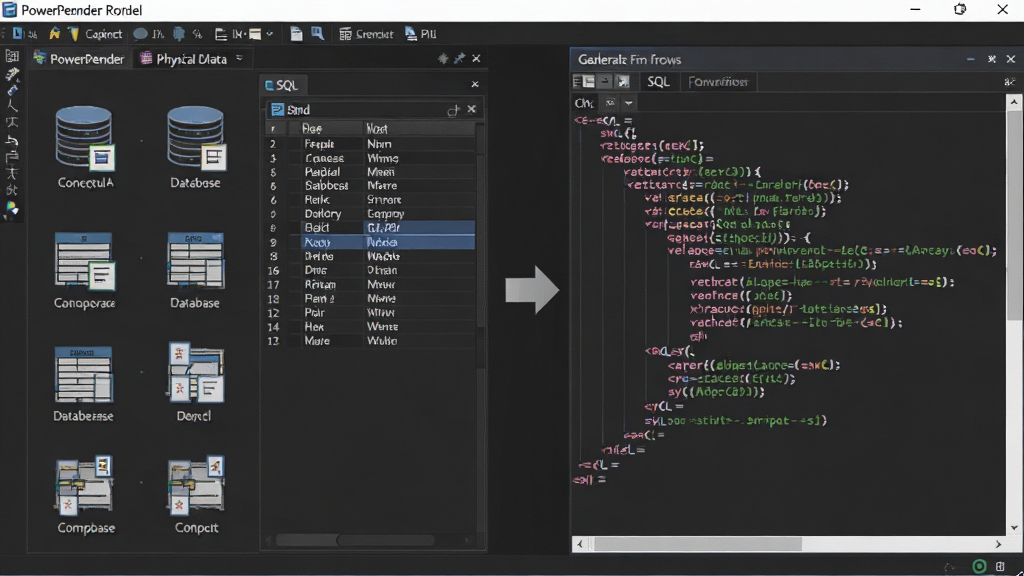Click the code panel scroll-up arrow

pyautogui.click(x=1014, y=102)
